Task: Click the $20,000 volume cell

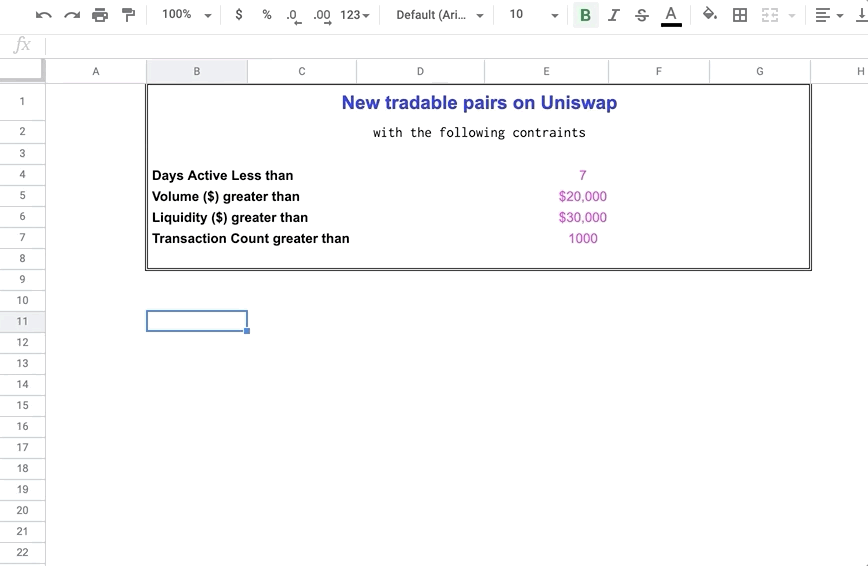Action: pos(582,197)
